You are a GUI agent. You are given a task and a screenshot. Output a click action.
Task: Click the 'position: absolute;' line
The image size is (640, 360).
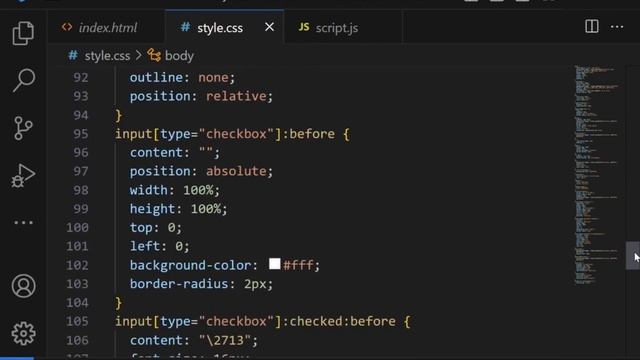pos(201,171)
